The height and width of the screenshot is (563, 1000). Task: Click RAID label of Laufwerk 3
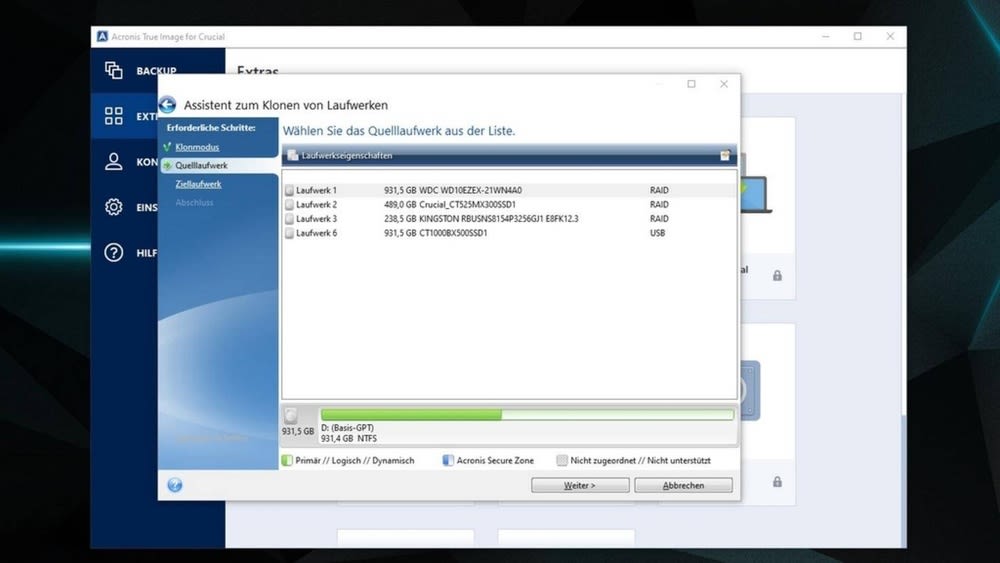pos(659,219)
